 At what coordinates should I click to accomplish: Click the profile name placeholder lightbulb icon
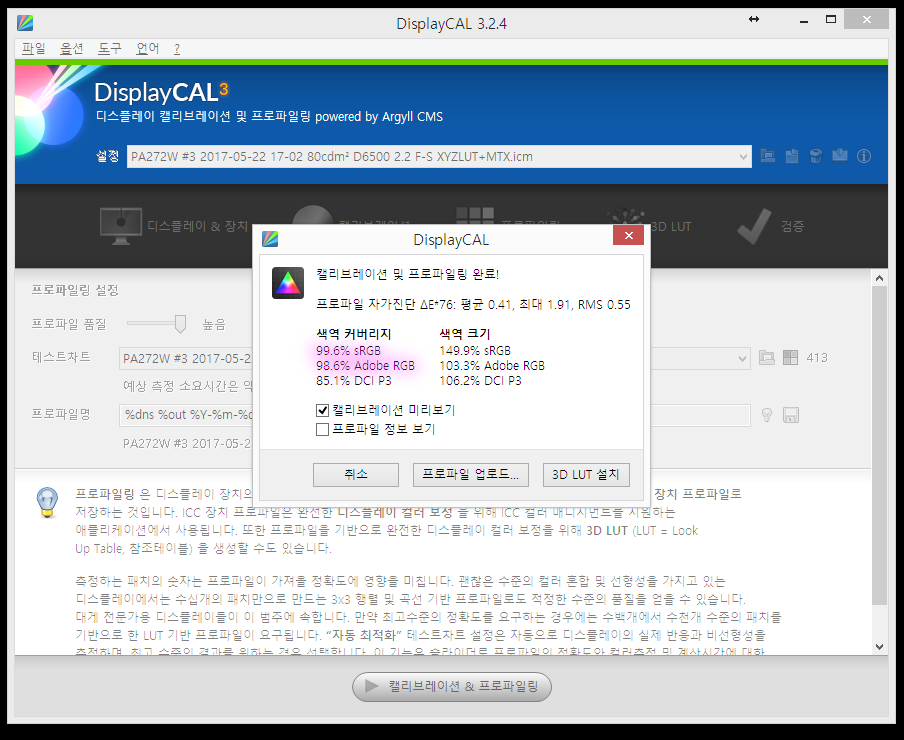(x=768, y=415)
